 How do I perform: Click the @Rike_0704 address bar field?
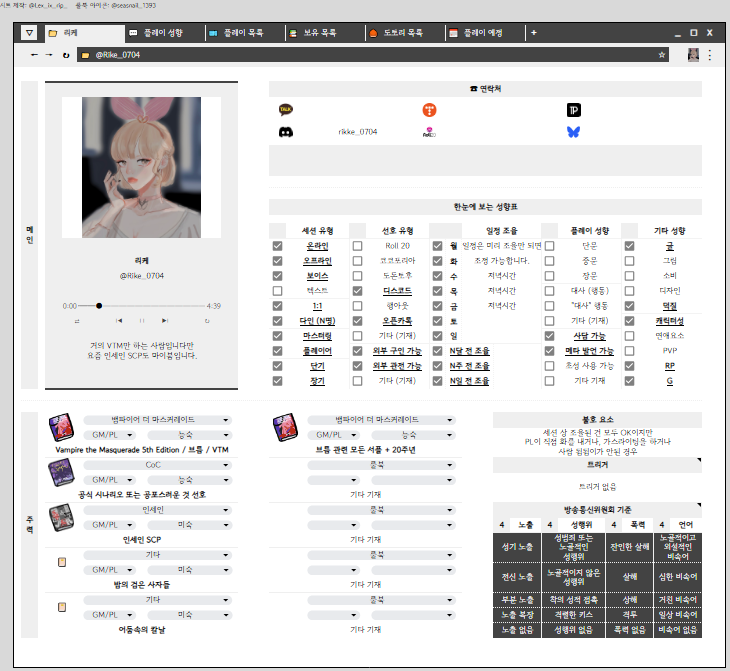pyautogui.click(x=372, y=55)
